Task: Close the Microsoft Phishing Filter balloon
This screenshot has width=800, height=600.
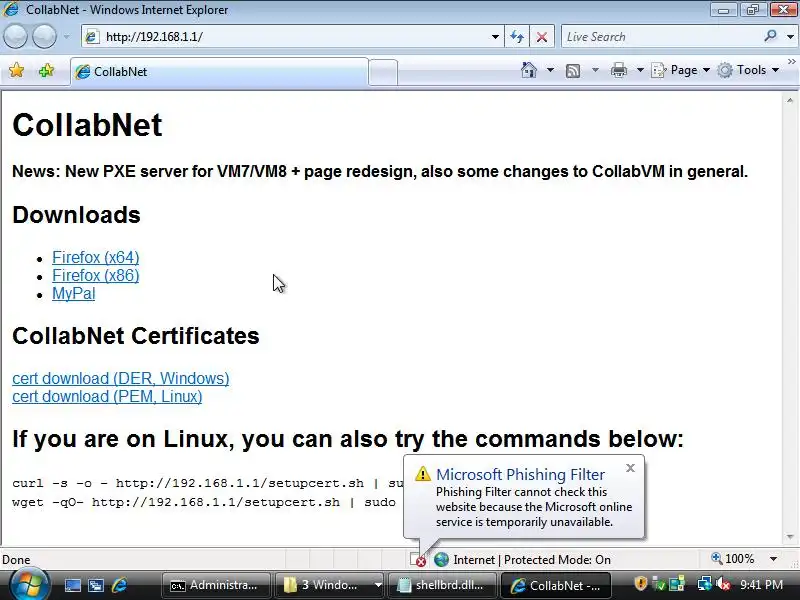Action: (x=631, y=468)
